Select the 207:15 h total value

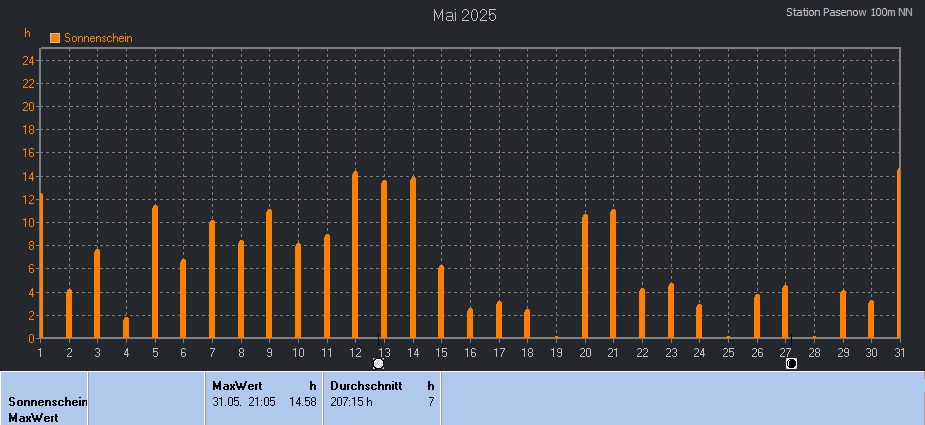point(352,403)
